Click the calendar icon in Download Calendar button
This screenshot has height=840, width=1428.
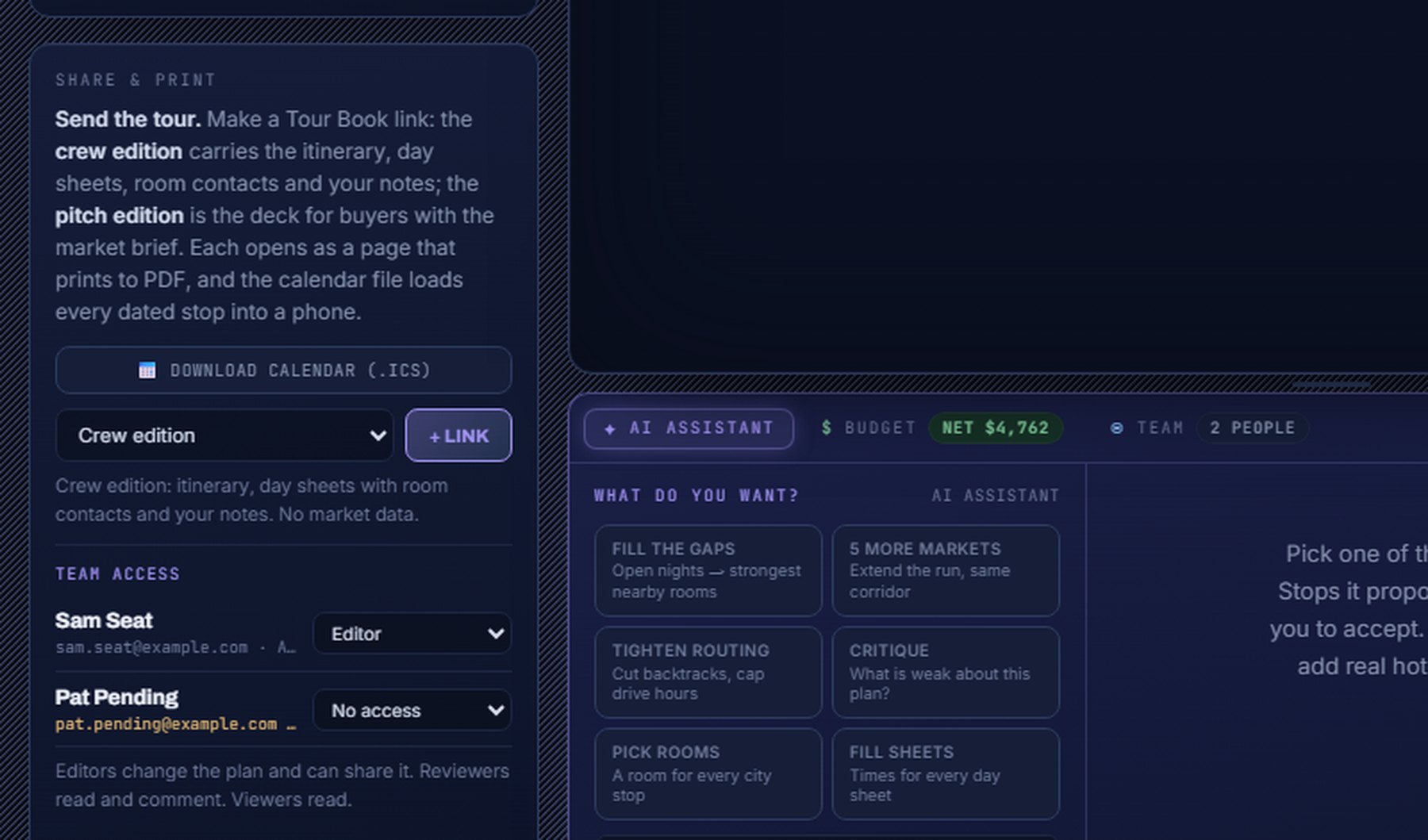(x=147, y=370)
